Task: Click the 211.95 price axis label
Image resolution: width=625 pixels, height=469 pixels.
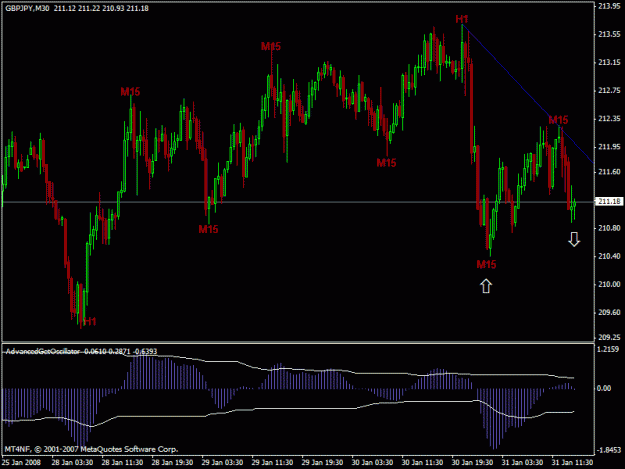Action: pos(609,147)
